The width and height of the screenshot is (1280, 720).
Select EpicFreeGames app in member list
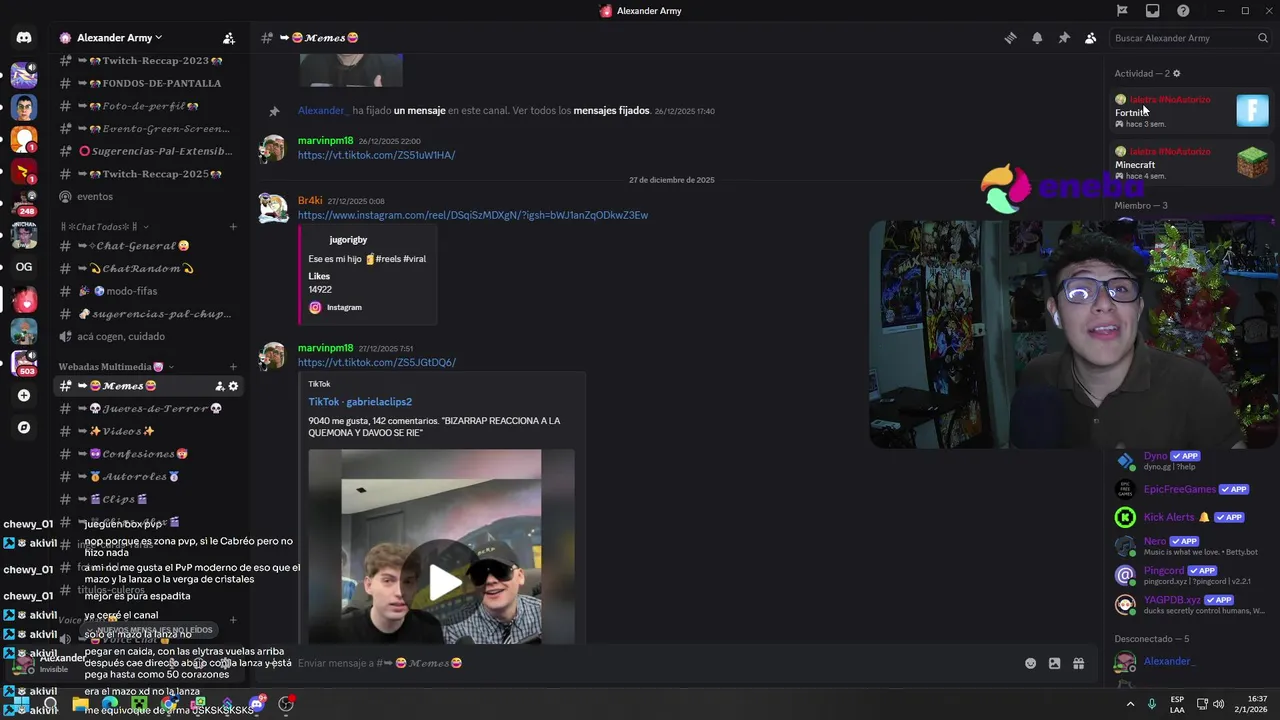coord(1190,489)
